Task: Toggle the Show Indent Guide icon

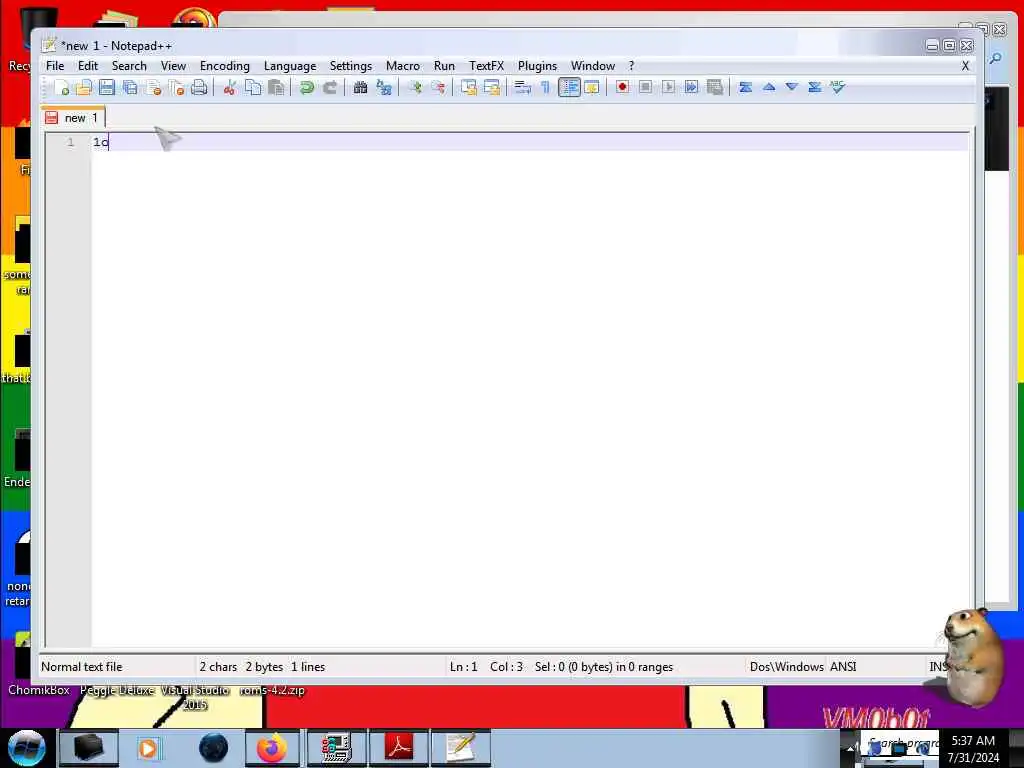Action: 569,87
